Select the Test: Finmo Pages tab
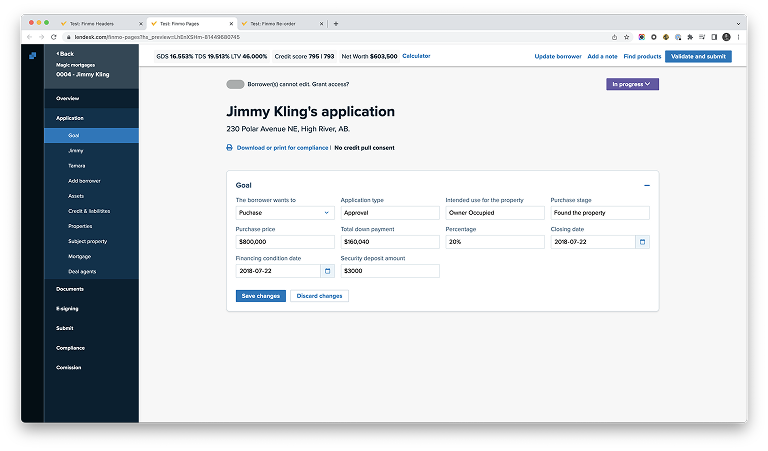This screenshot has height=451, width=768. [x=192, y=24]
